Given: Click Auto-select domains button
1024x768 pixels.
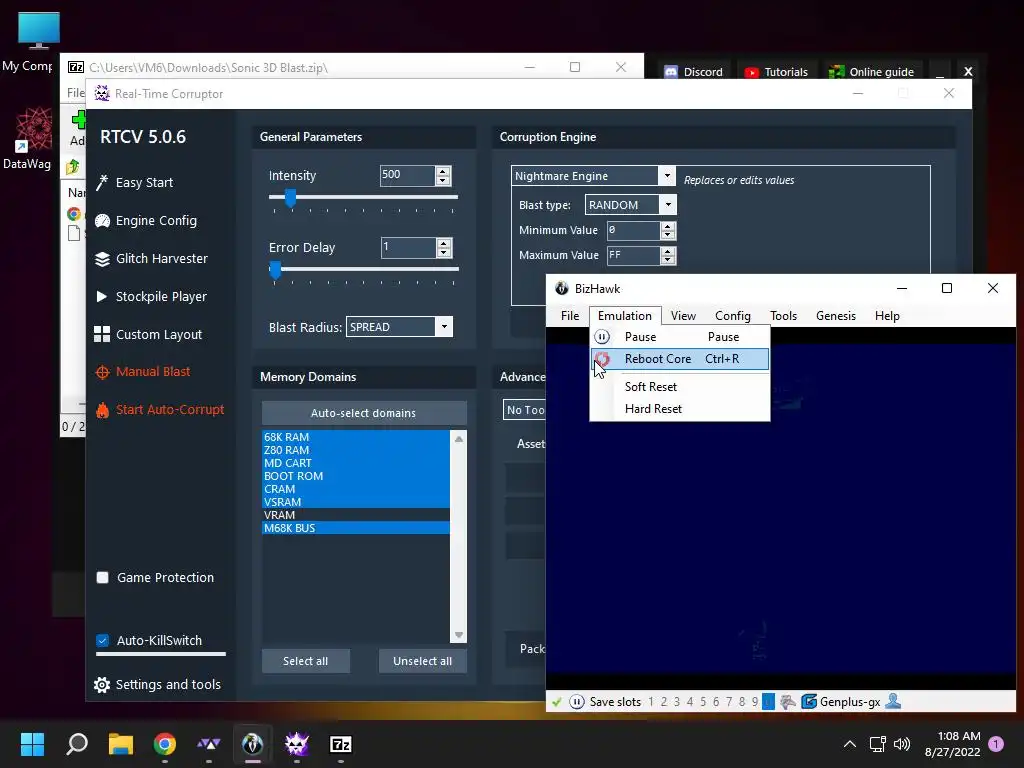Looking at the screenshot, I should point(364,413).
